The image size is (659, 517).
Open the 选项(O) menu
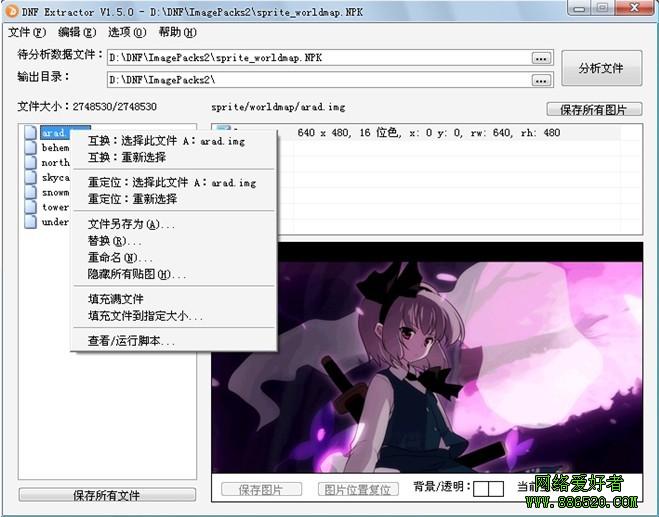click(127, 32)
